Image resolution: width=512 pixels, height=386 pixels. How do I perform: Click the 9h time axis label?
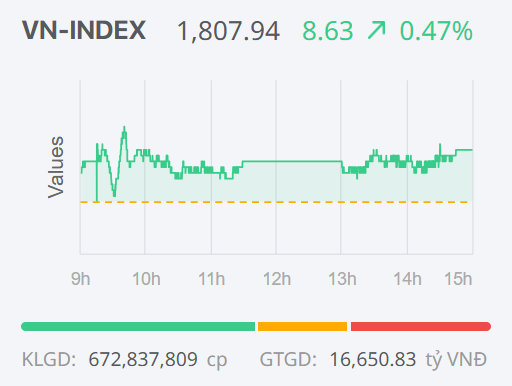click(x=80, y=279)
